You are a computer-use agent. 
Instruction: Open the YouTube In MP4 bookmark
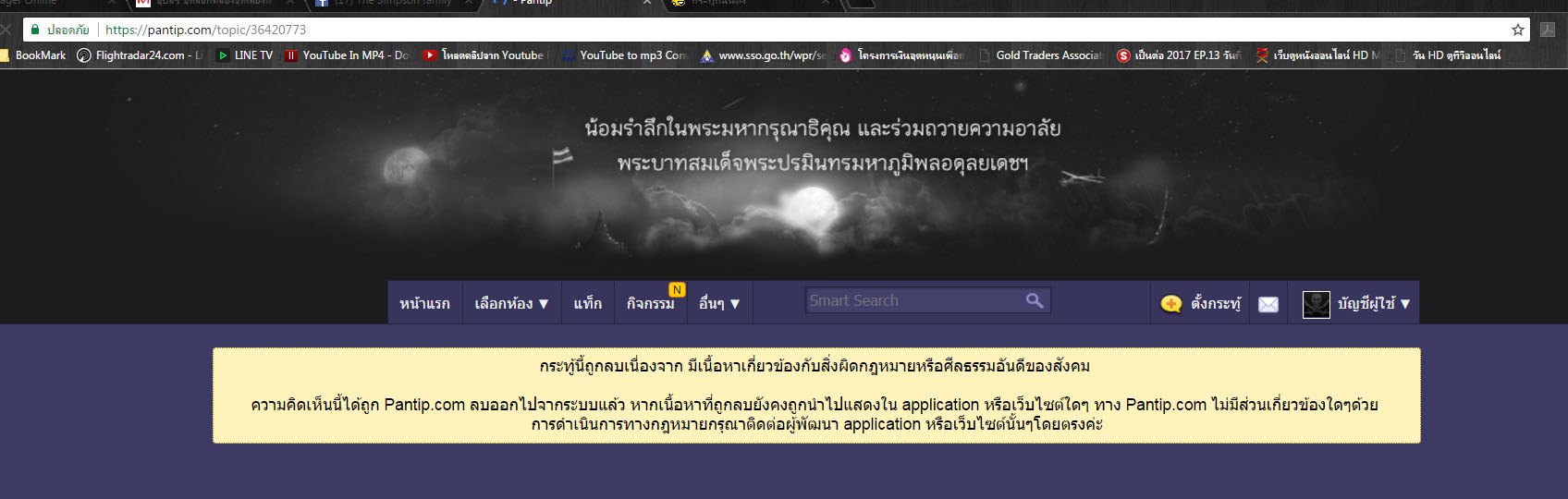point(347,55)
